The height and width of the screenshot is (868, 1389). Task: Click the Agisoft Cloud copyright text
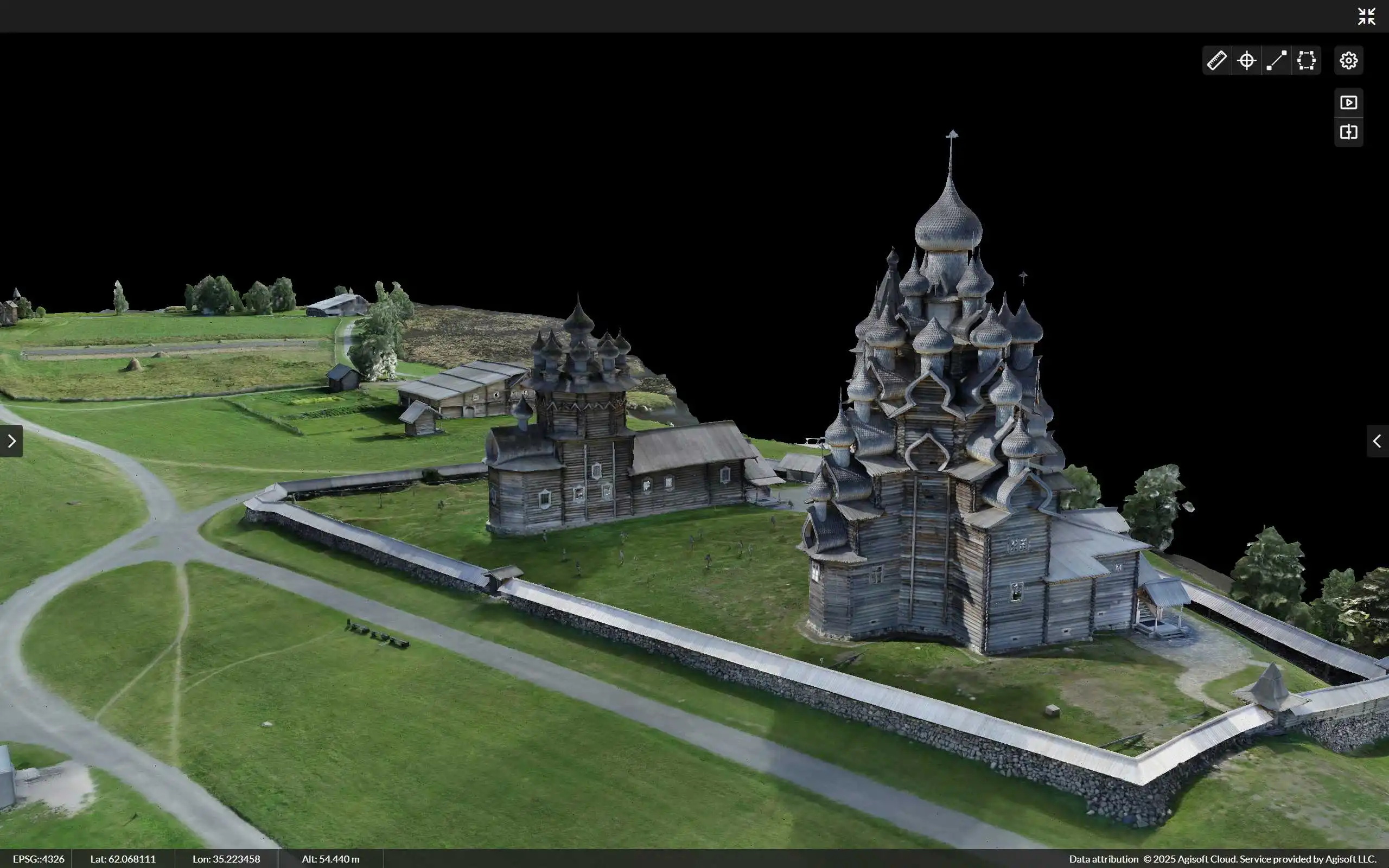1260,859
